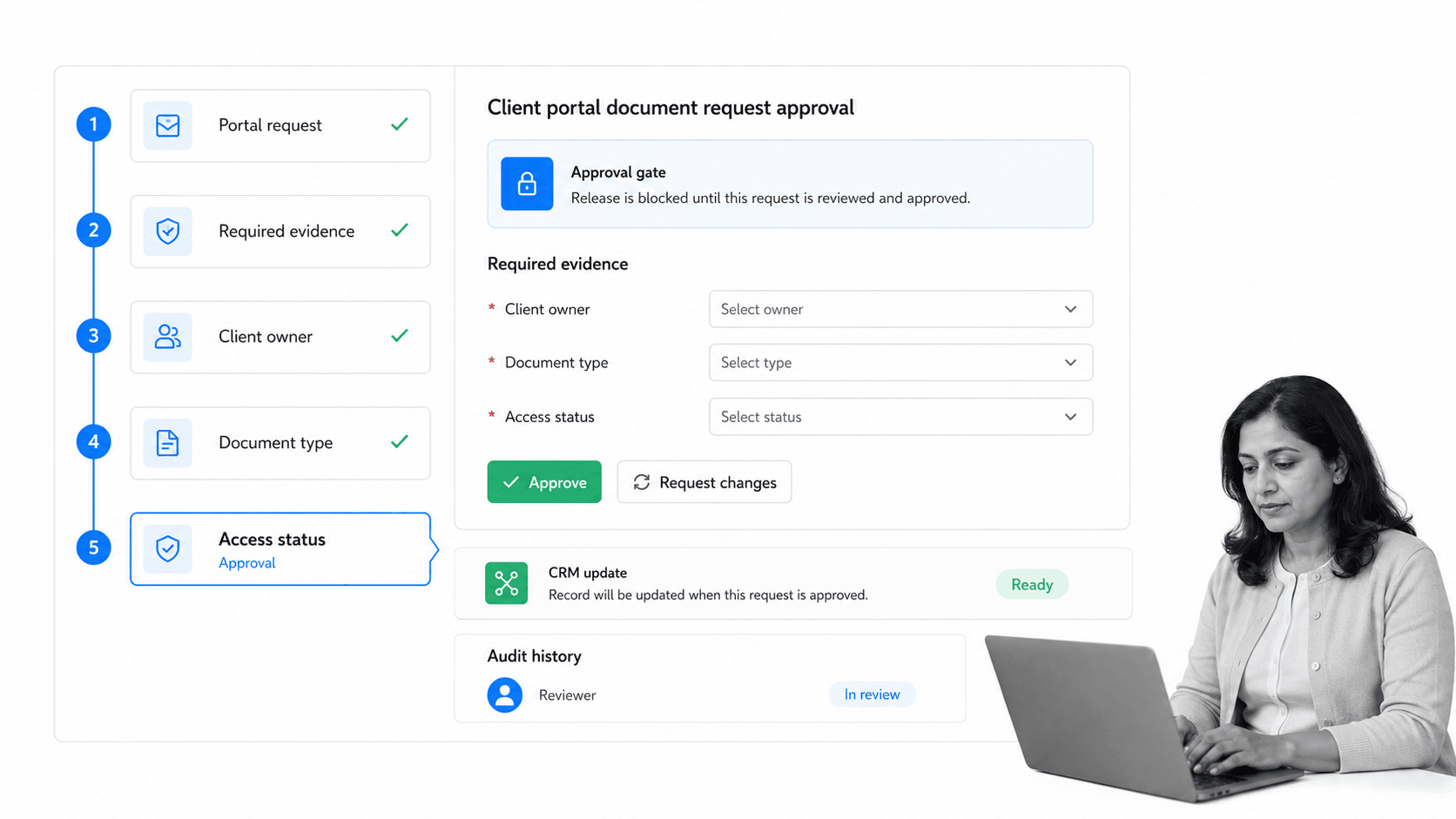This screenshot has width=1456, height=819.
Task: Click the Approval gate banner
Action: pos(790,184)
